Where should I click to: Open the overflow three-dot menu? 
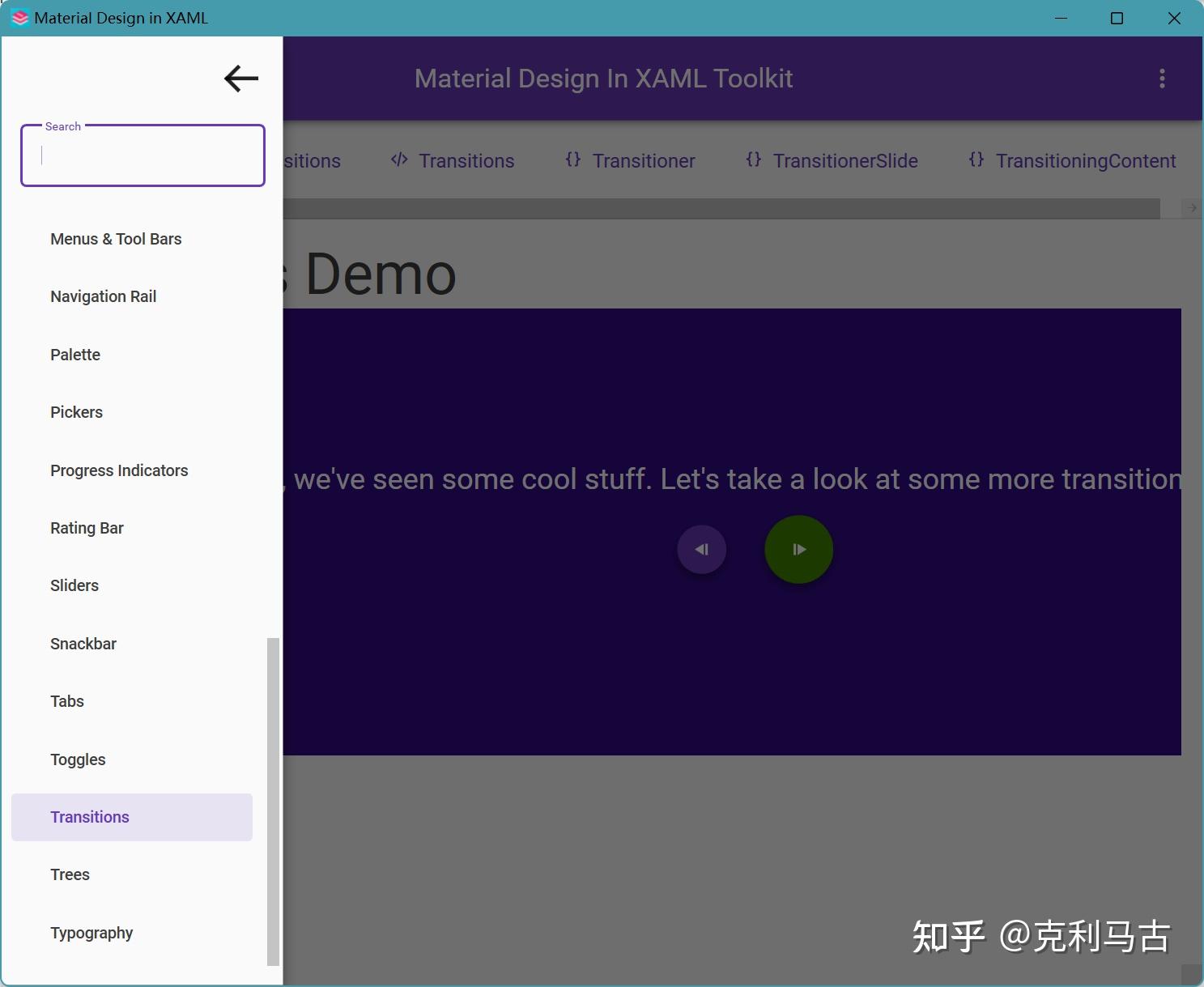click(1162, 78)
